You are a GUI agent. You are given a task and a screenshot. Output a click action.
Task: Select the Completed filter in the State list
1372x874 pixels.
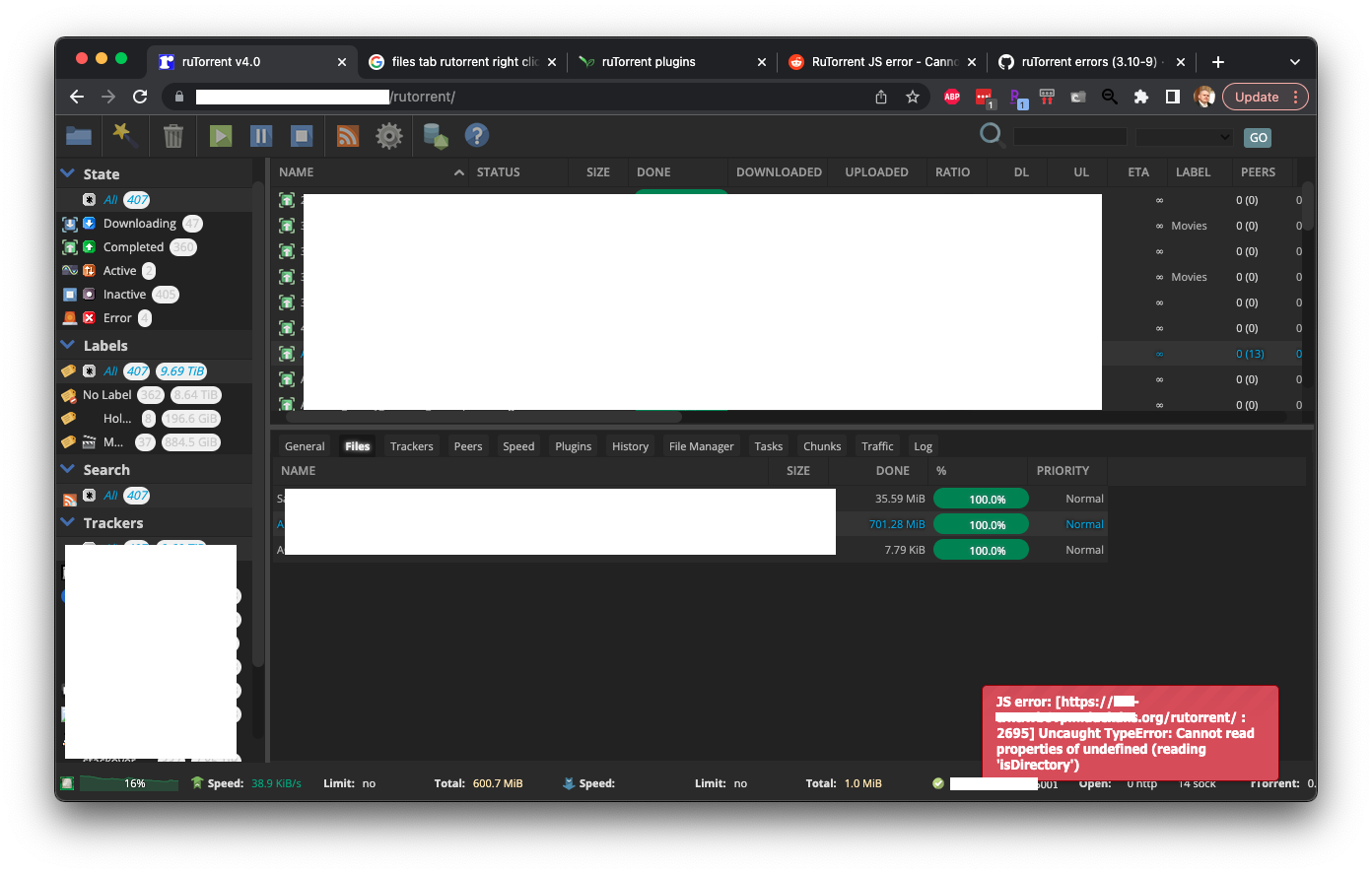[132, 246]
